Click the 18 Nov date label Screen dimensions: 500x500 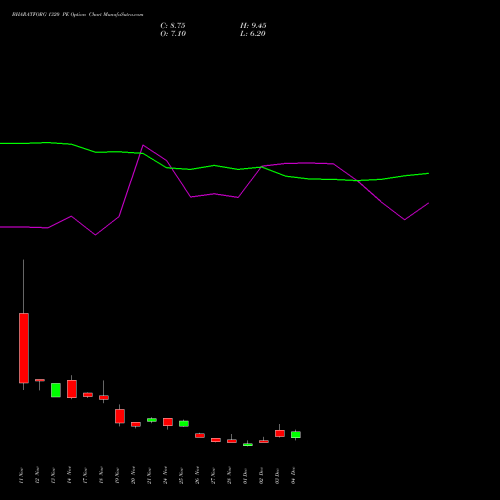coord(101,475)
